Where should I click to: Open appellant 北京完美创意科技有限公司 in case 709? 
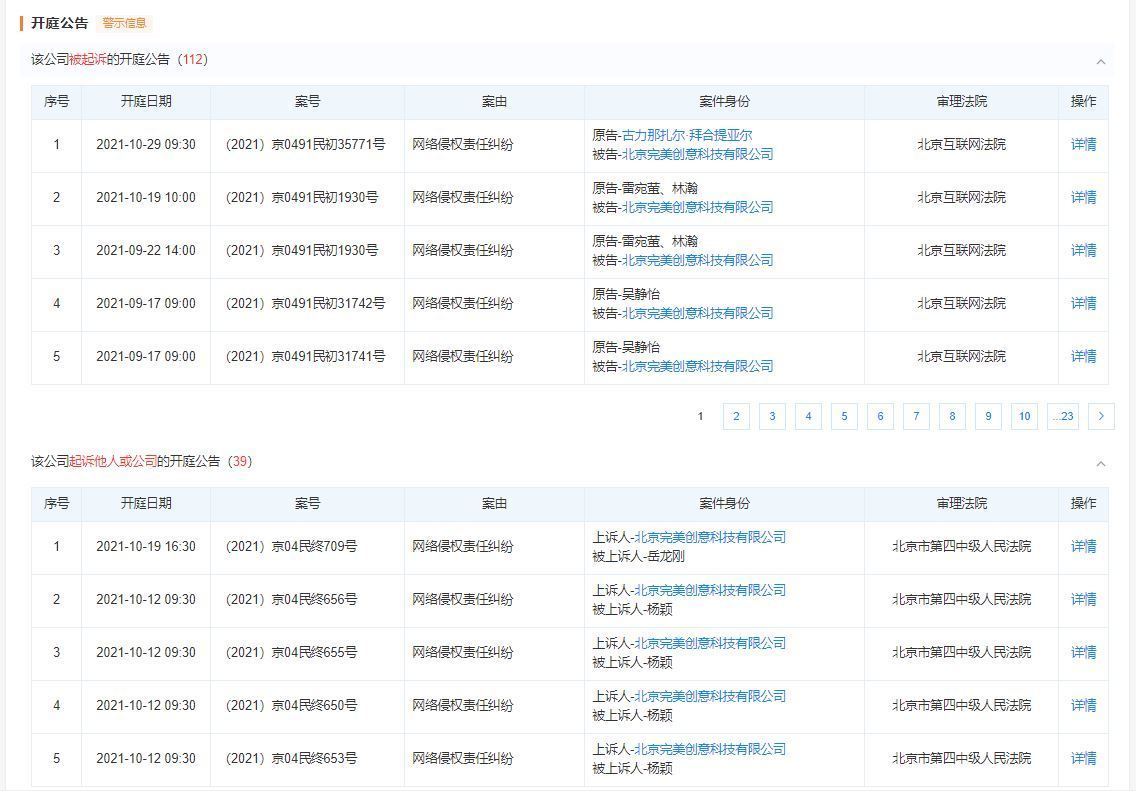pos(710,537)
